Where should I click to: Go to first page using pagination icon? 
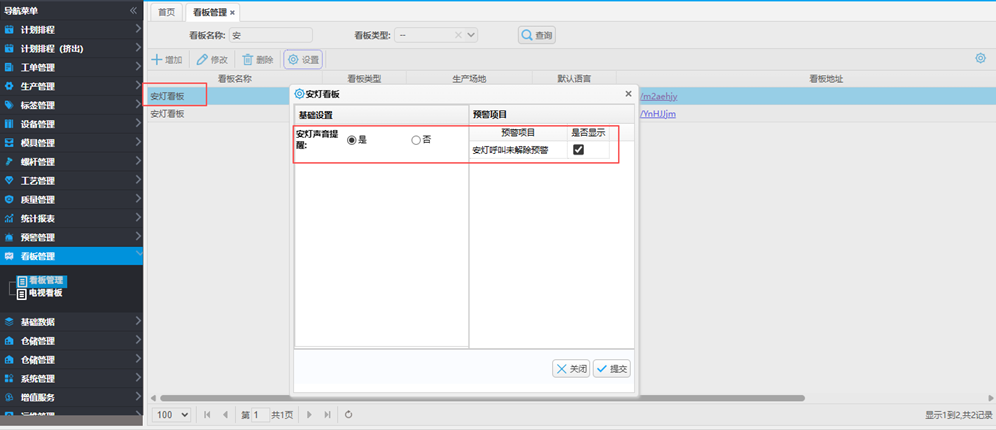[x=208, y=414]
